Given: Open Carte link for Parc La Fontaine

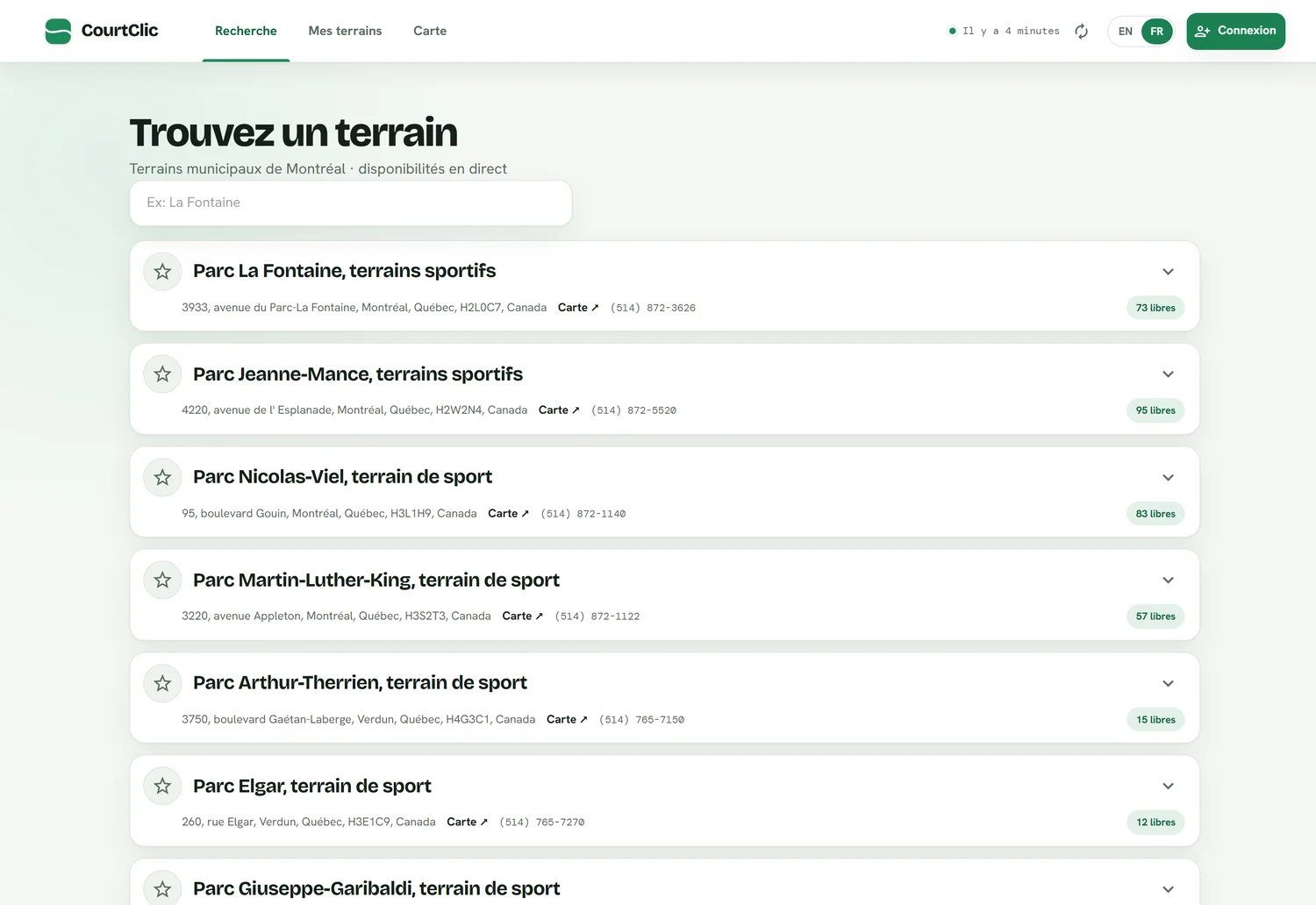Looking at the screenshot, I should 578,308.
